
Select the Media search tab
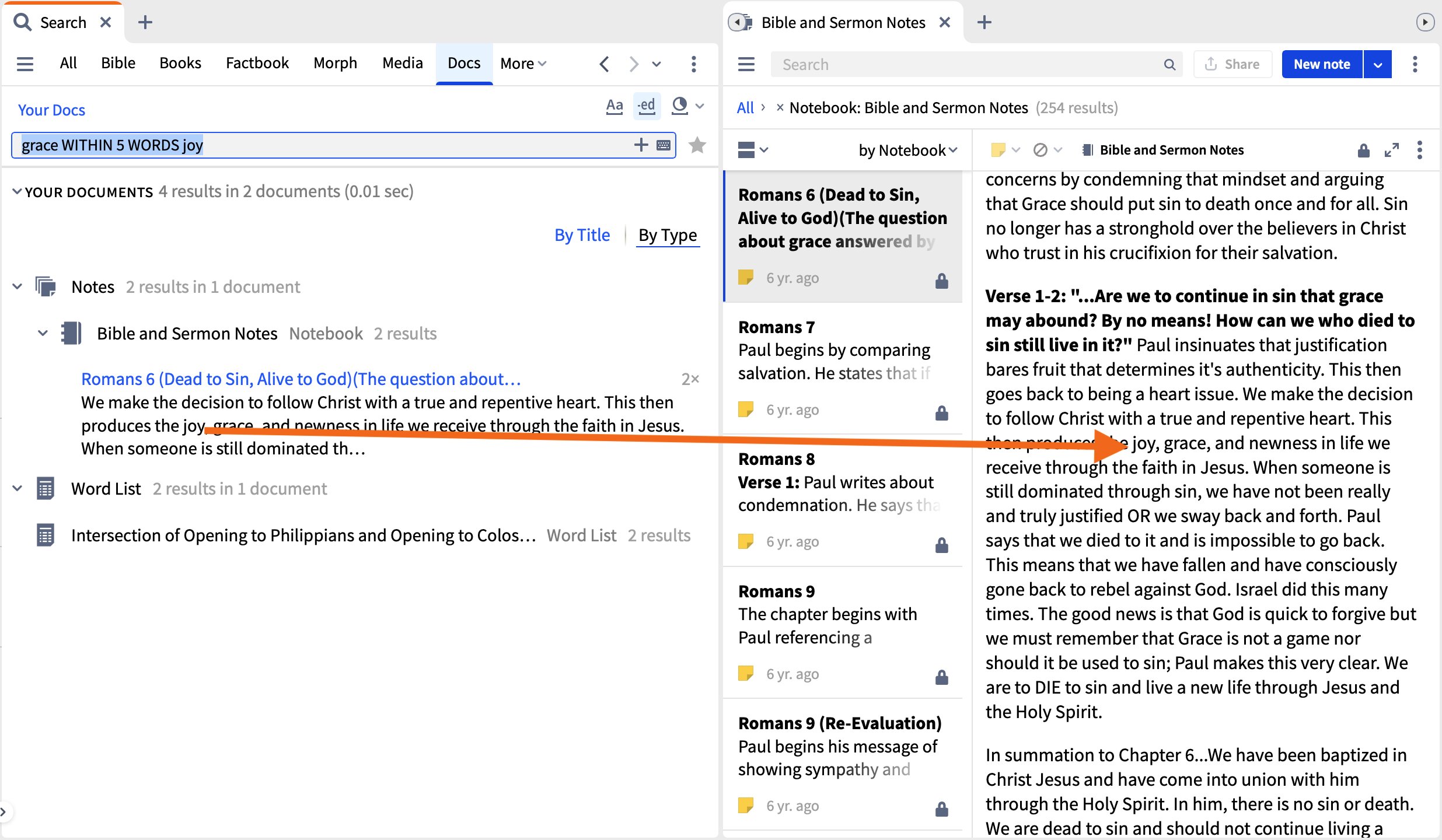click(402, 63)
